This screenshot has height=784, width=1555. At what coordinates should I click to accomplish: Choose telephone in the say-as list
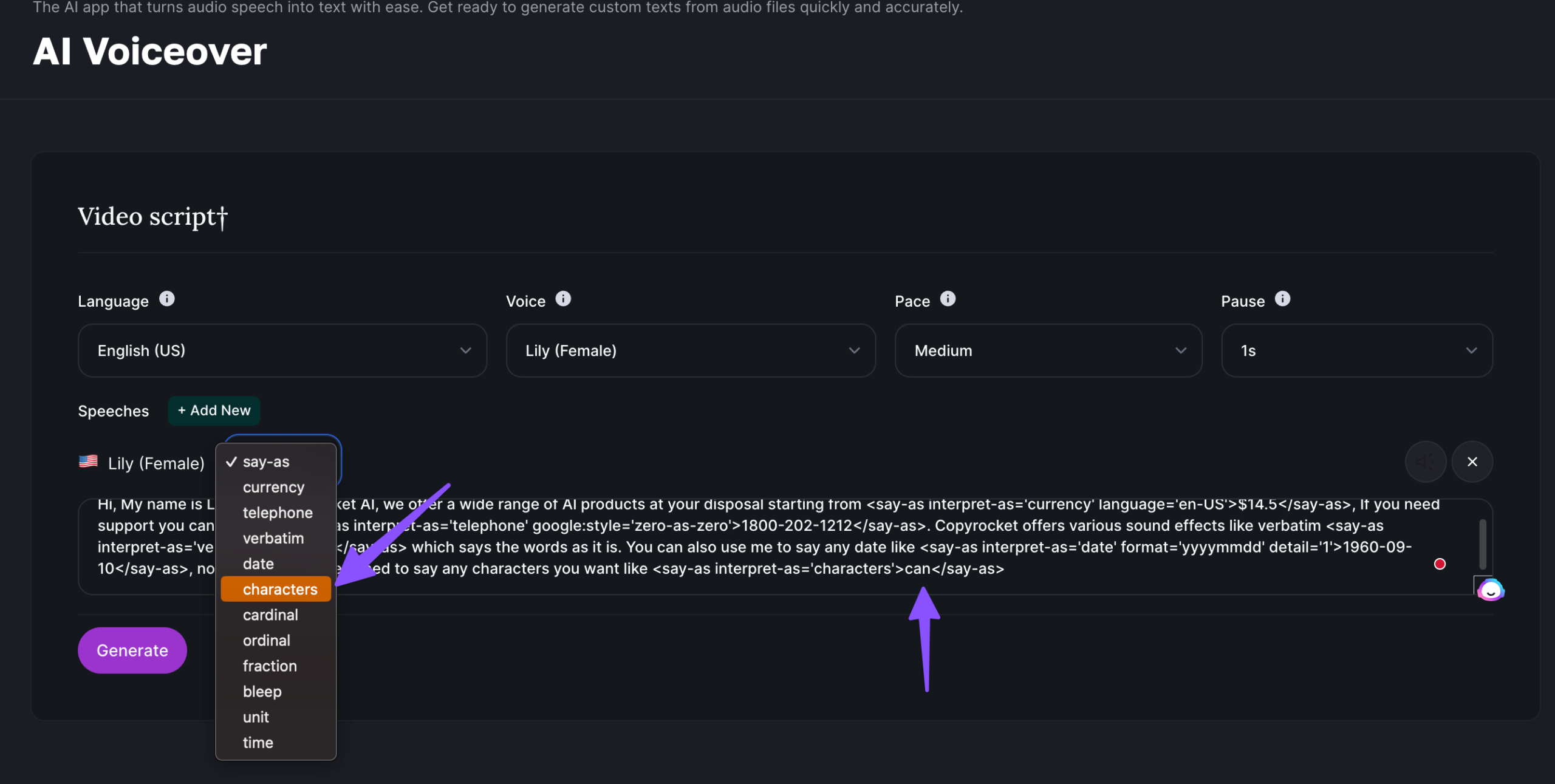tap(278, 513)
